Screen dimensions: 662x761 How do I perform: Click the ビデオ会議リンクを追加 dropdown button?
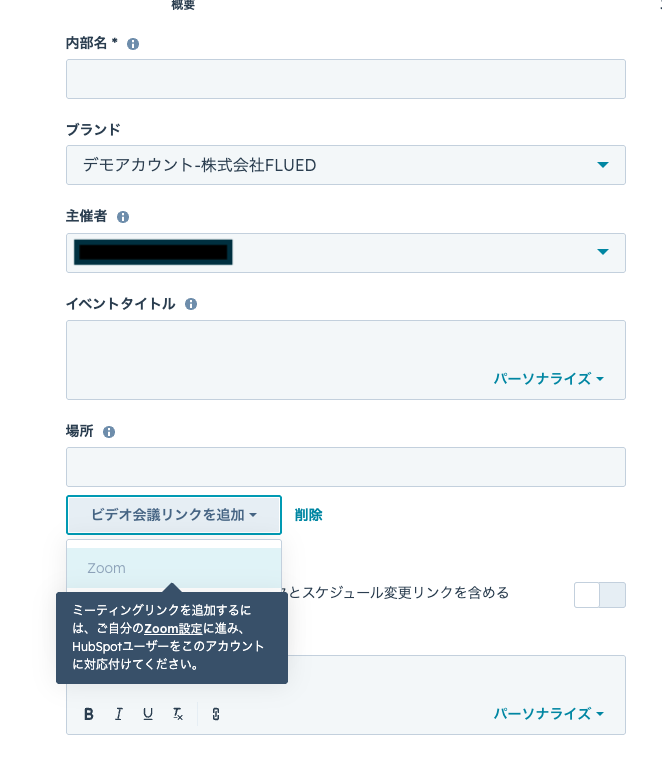(x=174, y=515)
